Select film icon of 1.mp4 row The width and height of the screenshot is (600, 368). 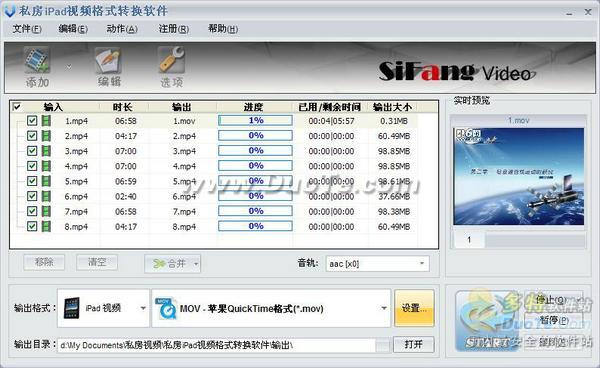point(46,121)
